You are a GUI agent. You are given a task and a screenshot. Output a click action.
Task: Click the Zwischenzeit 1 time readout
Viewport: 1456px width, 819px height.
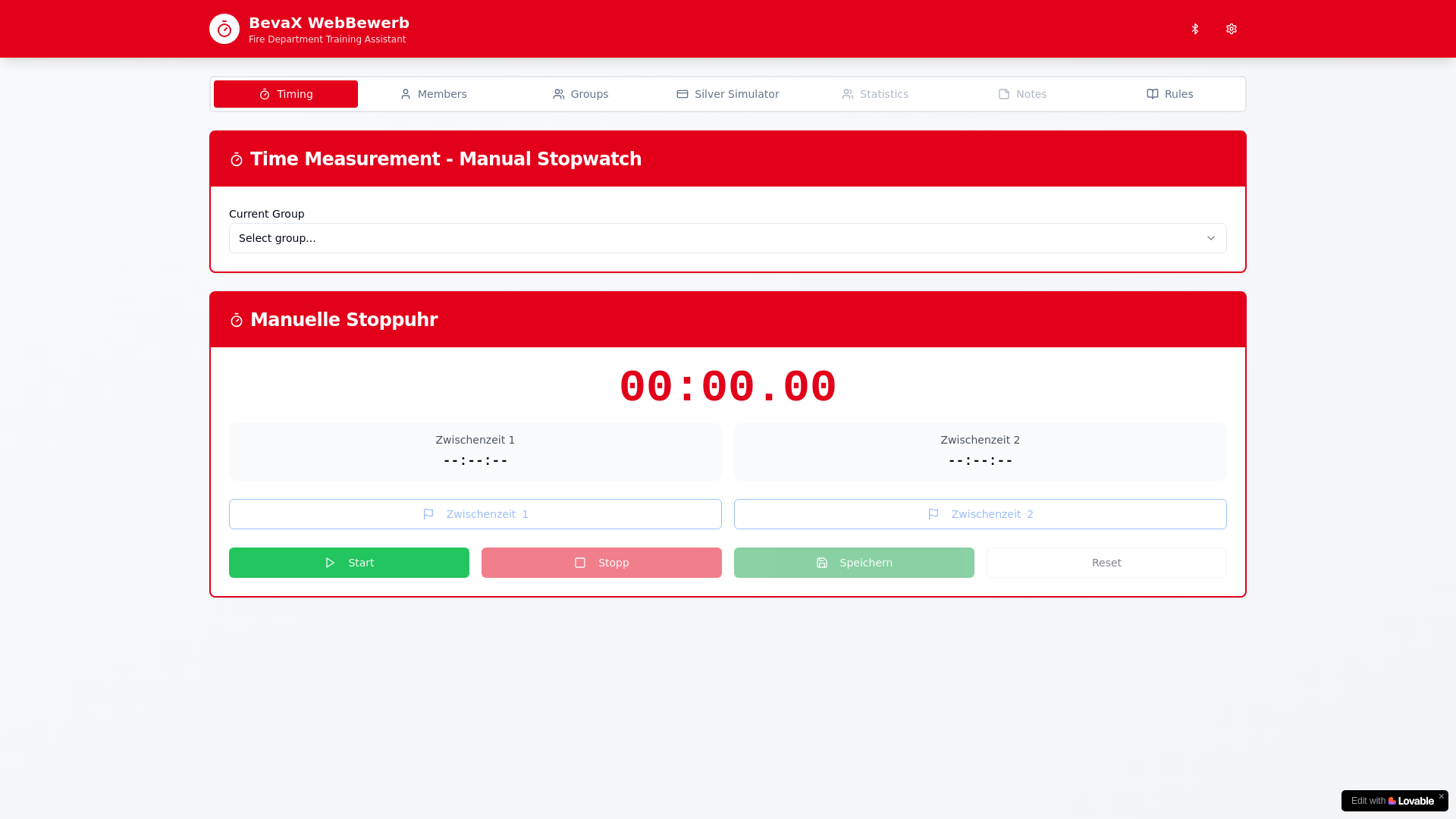(x=475, y=460)
